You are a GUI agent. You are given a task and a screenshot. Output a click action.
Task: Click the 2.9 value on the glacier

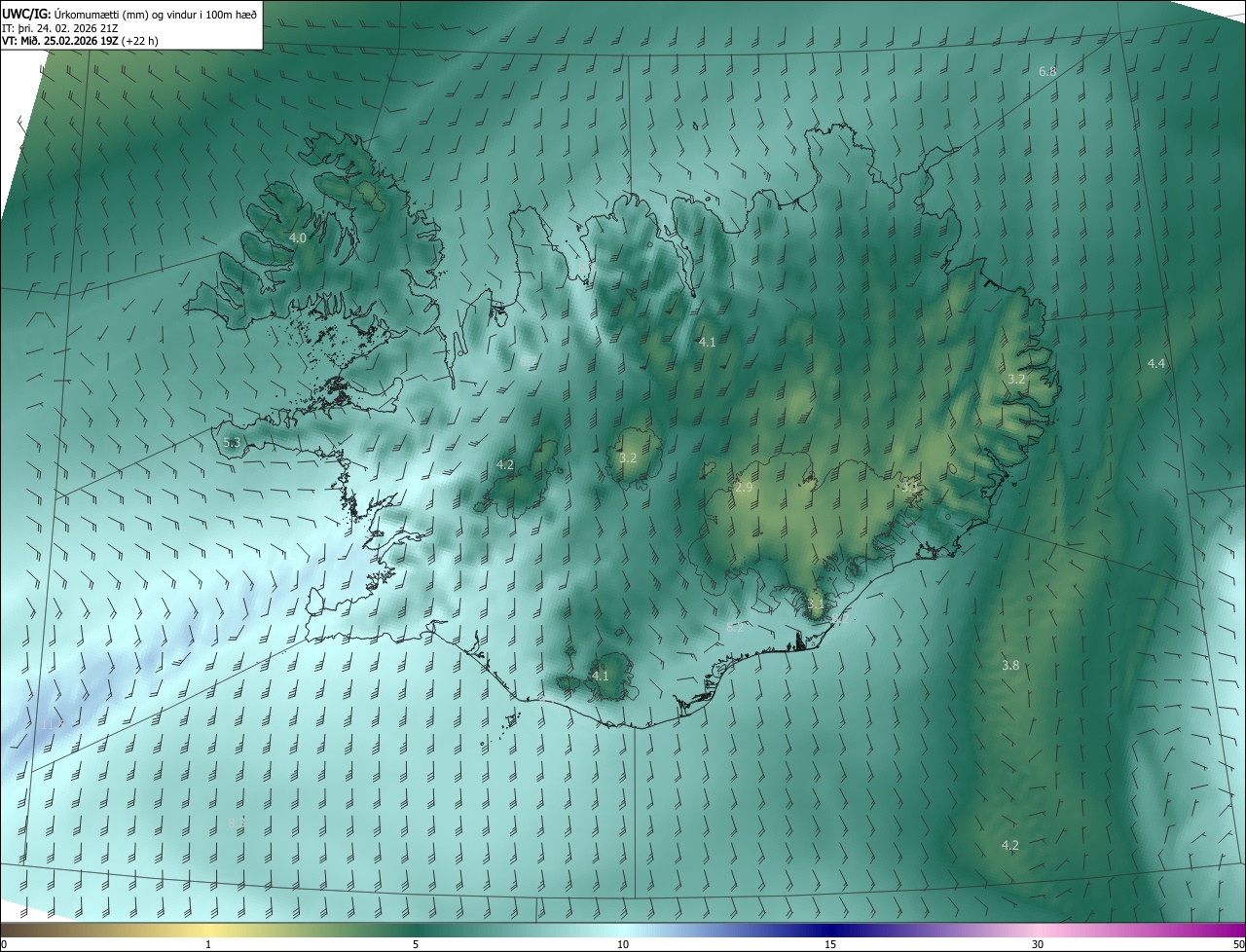coord(744,487)
